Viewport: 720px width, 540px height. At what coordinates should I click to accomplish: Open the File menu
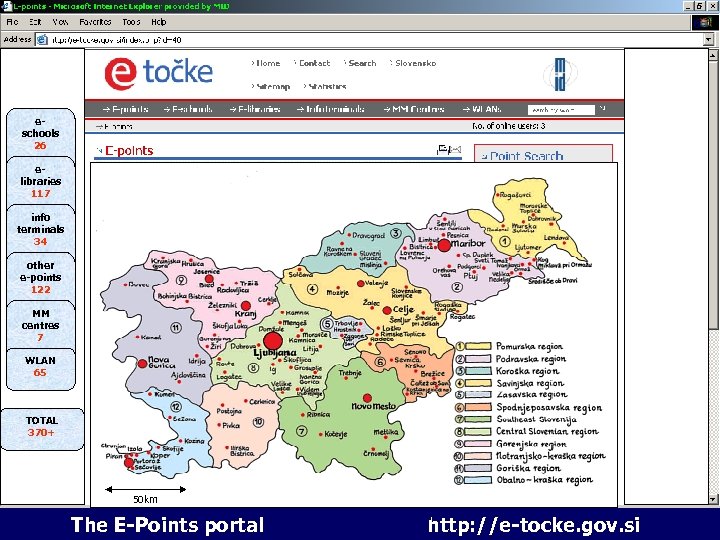tap(12, 22)
